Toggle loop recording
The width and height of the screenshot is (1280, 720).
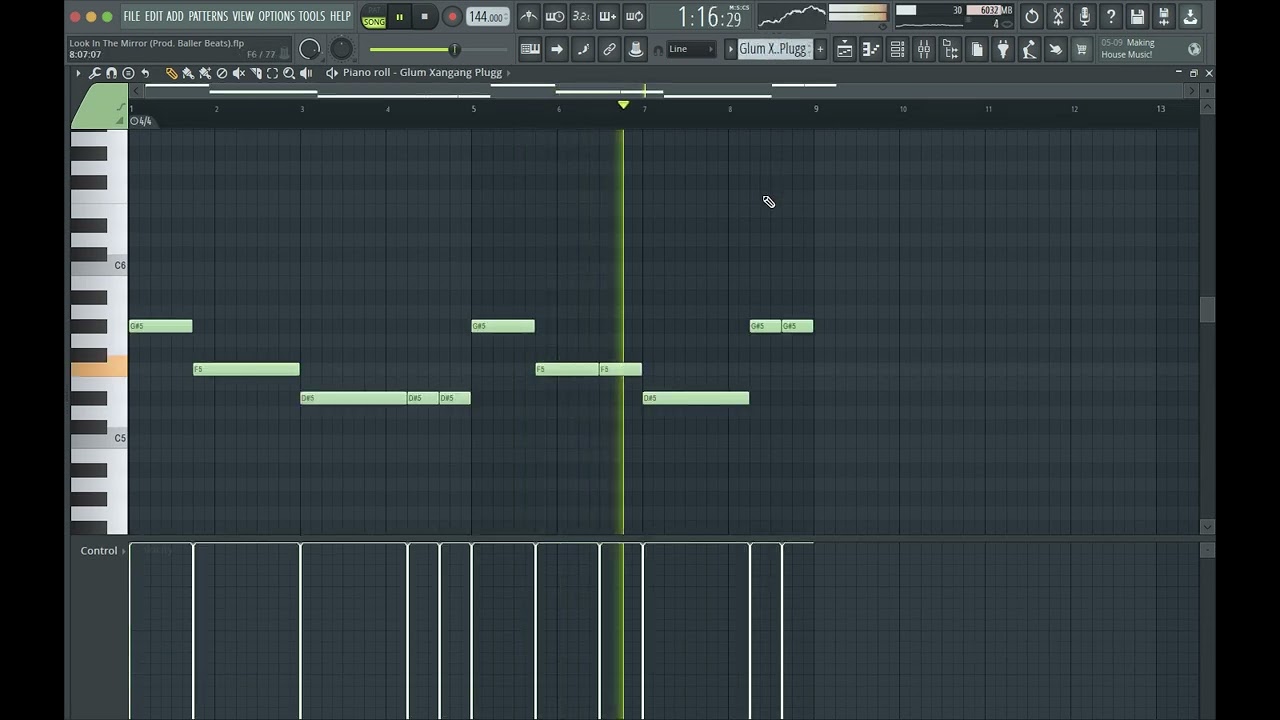(x=634, y=16)
